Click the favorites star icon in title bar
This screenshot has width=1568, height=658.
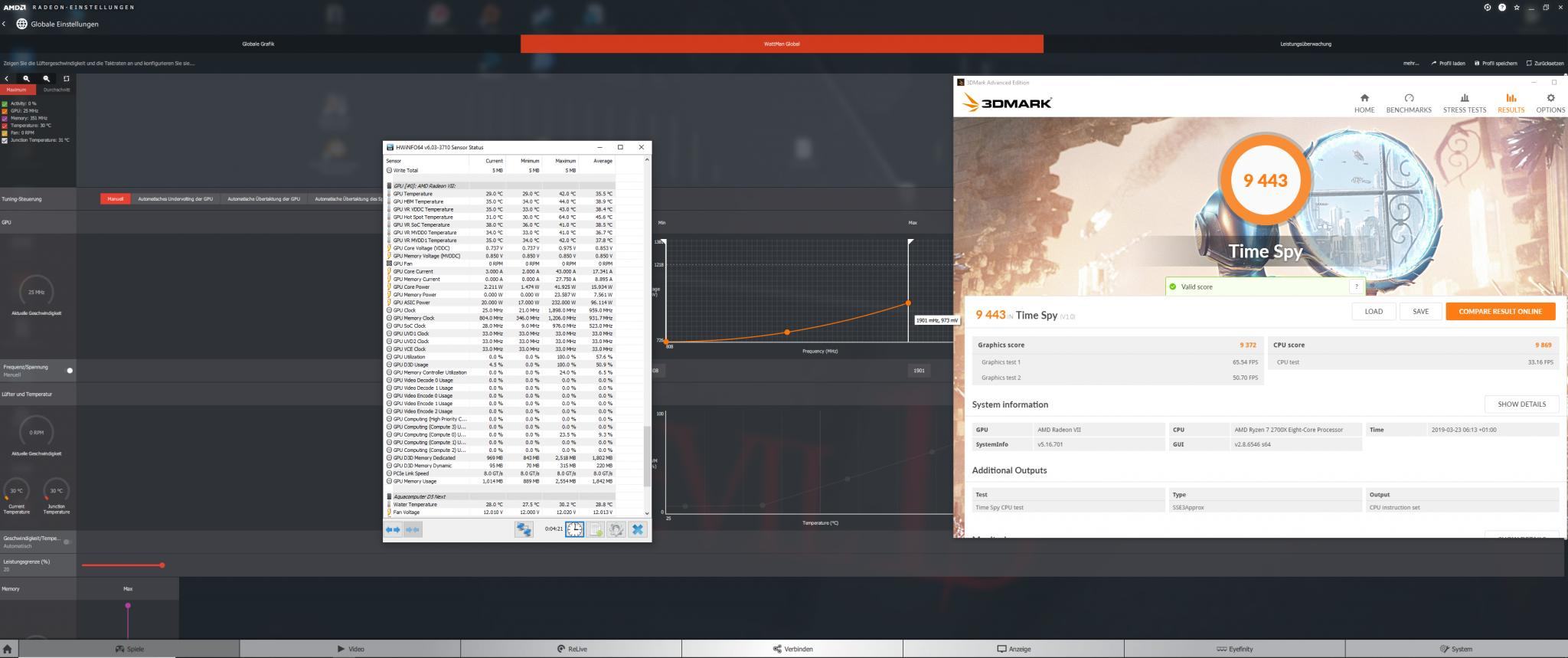[1517, 8]
